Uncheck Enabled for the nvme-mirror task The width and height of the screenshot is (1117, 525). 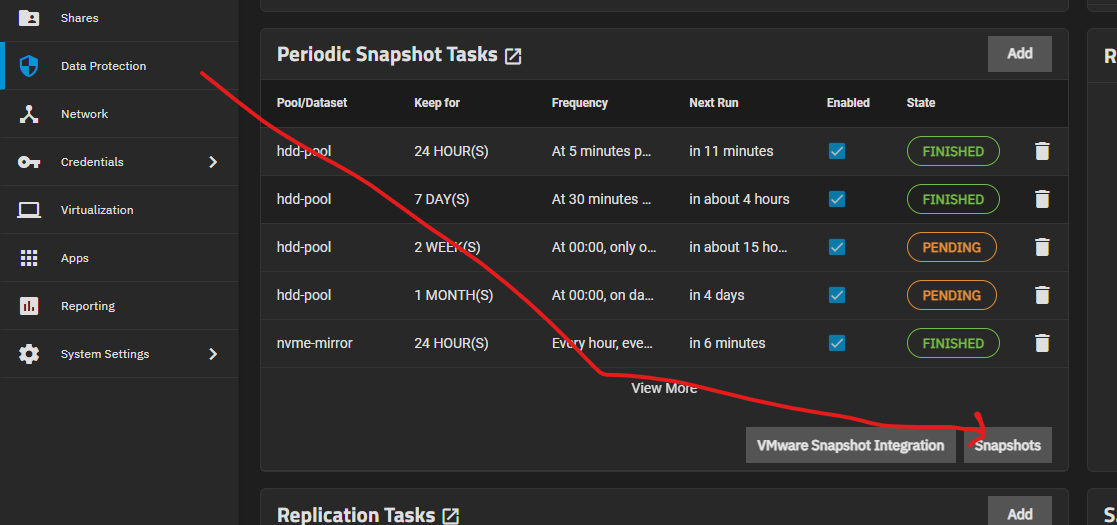pos(837,343)
